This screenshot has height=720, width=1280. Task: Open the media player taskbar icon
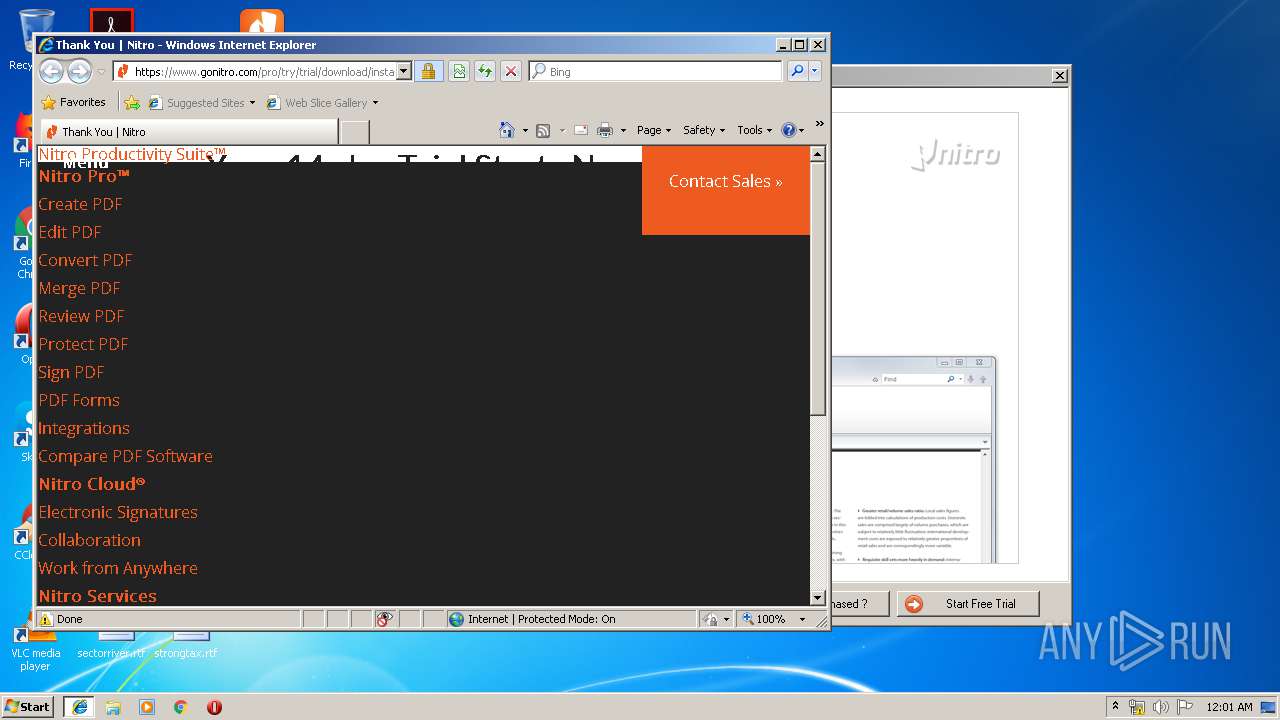point(147,707)
